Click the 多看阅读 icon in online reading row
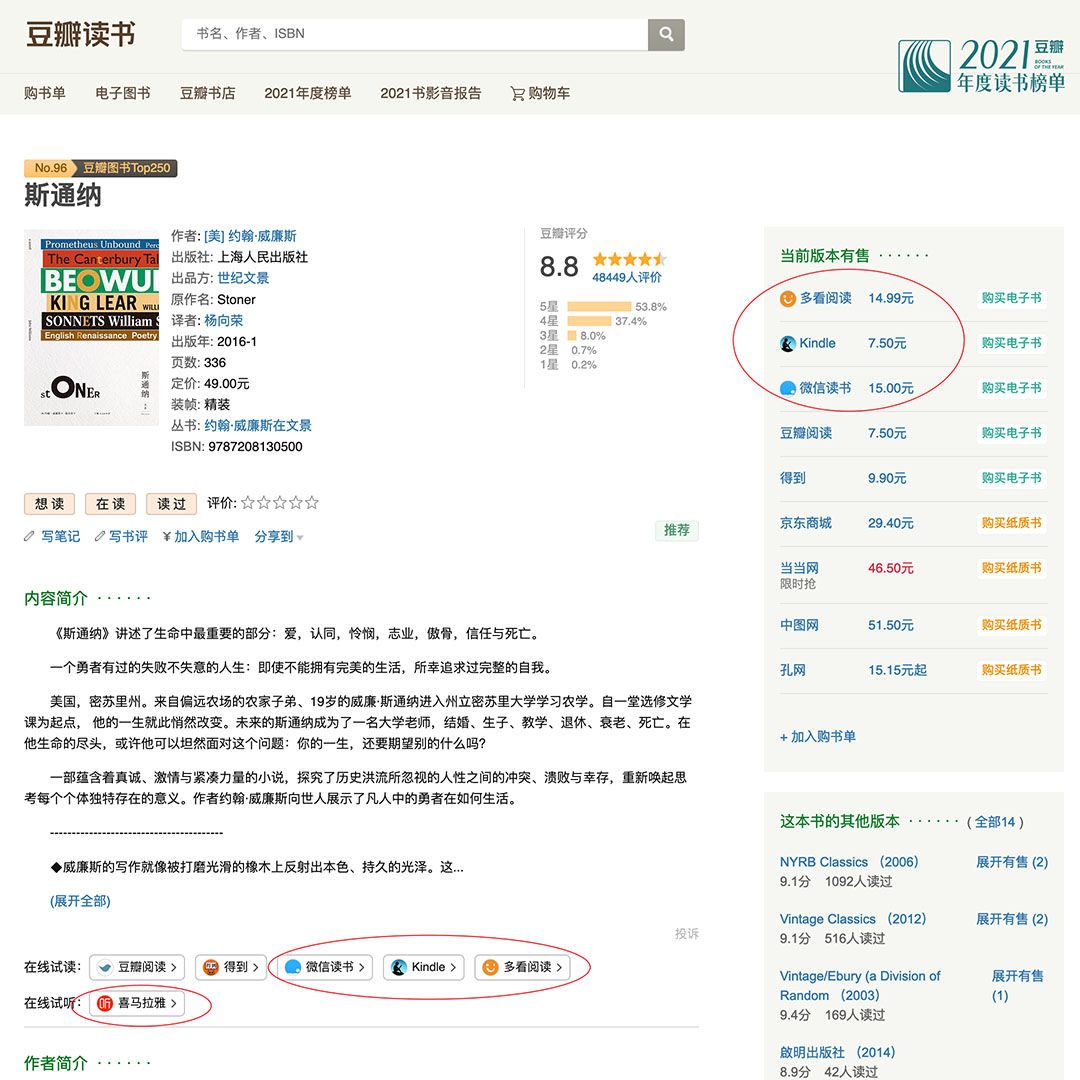Screen dimensions: 1080x1080 click(490, 967)
